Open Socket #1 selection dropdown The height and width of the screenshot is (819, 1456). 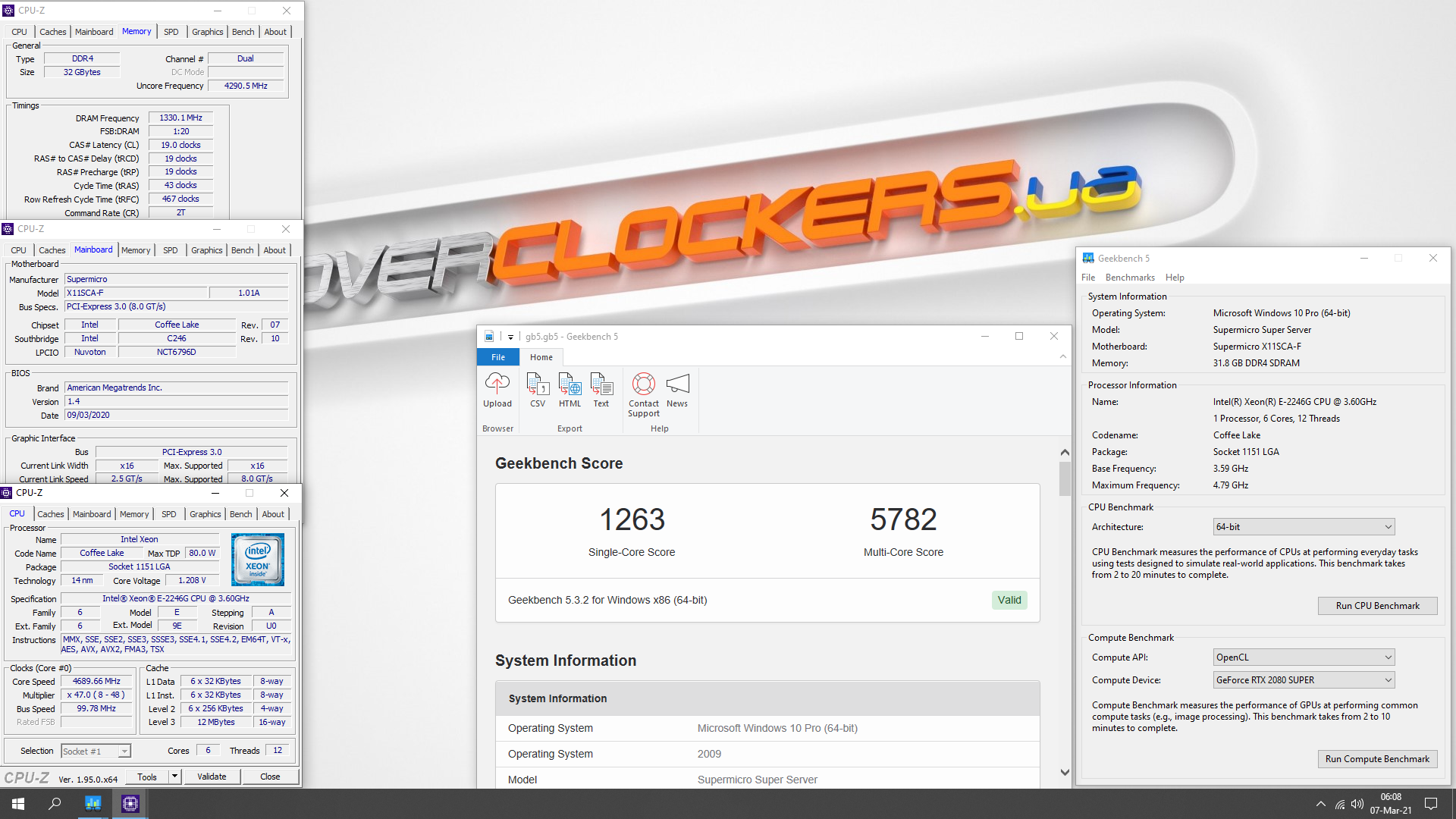(x=96, y=751)
